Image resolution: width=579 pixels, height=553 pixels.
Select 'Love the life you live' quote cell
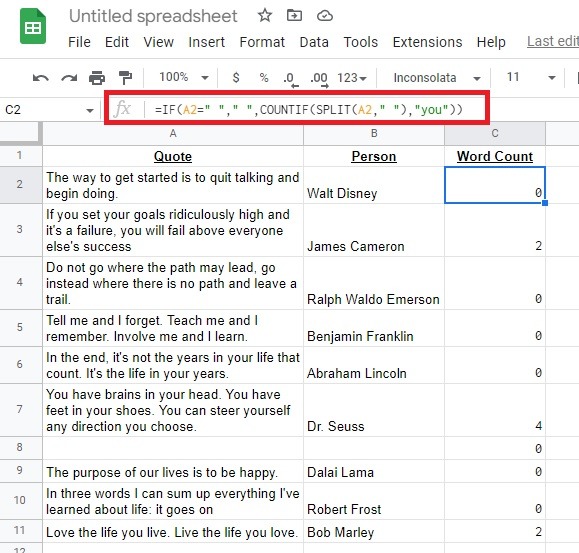[x=173, y=531]
